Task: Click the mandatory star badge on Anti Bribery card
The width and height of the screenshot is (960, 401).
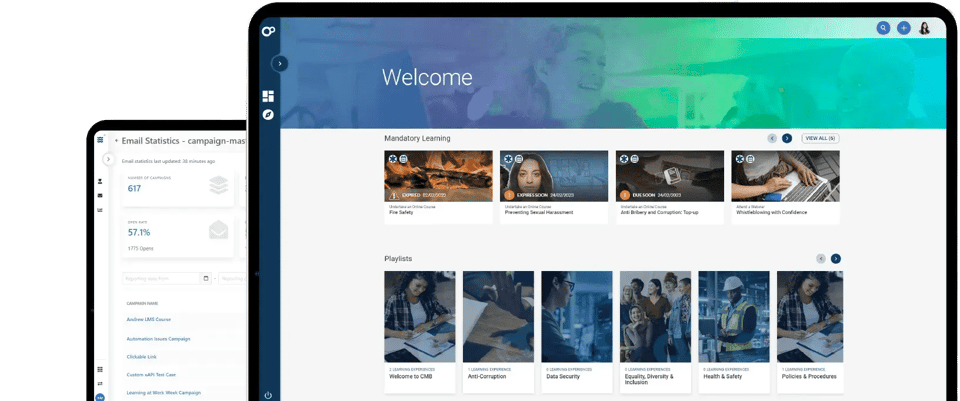Action: pyautogui.click(x=624, y=159)
